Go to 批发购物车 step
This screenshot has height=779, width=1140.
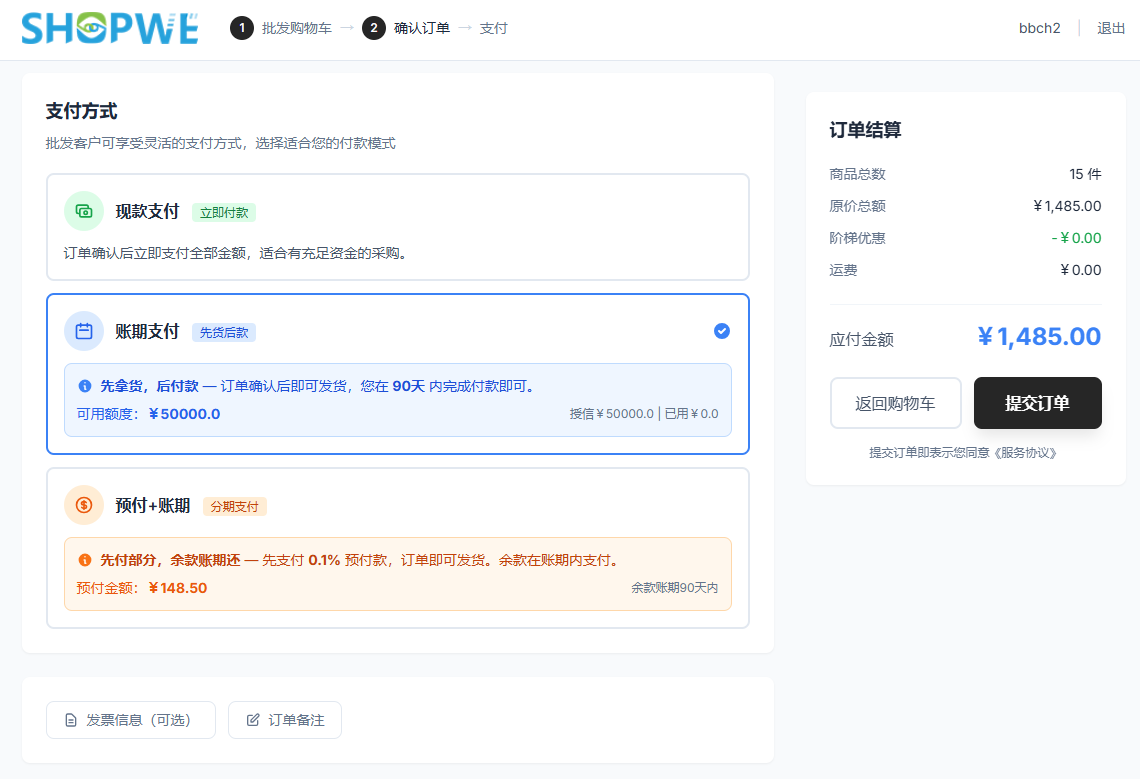[297, 28]
